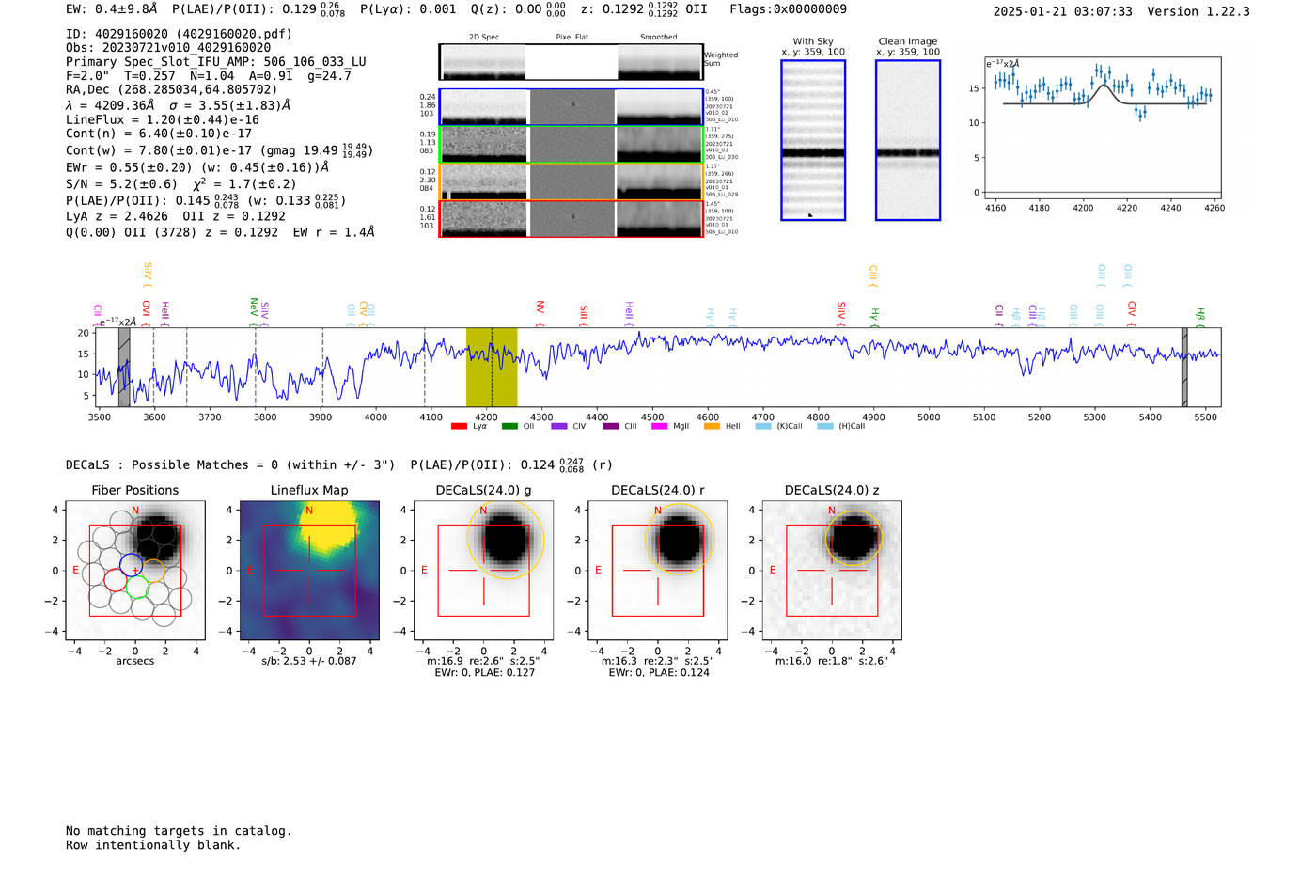
Task: Click the Cont(w) = 7.80(±0.01)e-17 line
Action: pos(219,149)
